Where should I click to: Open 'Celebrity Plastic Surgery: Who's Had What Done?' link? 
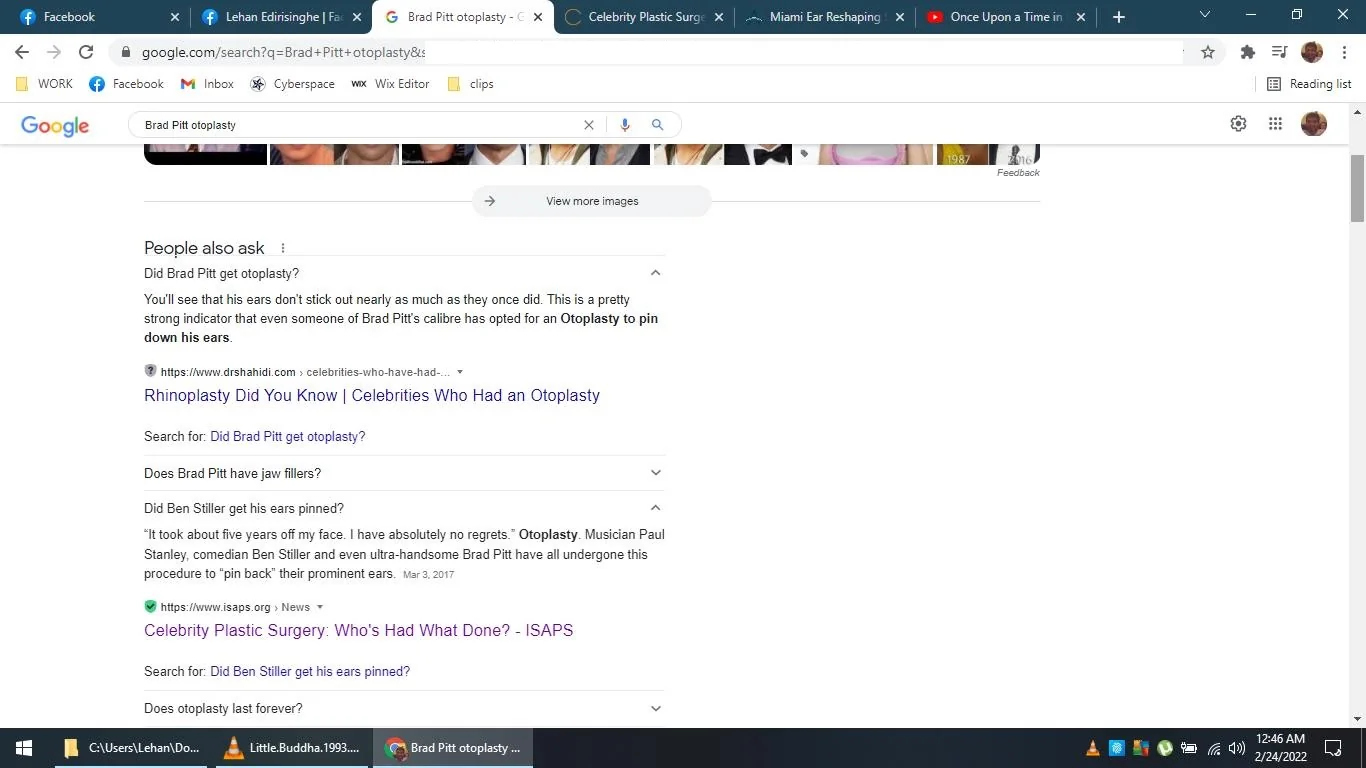(359, 630)
